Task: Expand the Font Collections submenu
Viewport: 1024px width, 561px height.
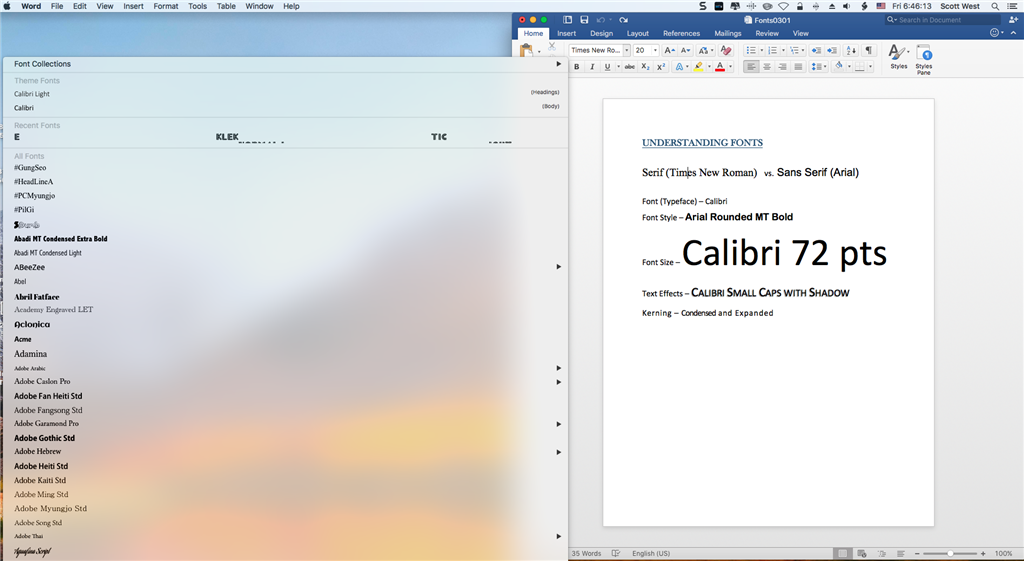Action: pos(558,64)
